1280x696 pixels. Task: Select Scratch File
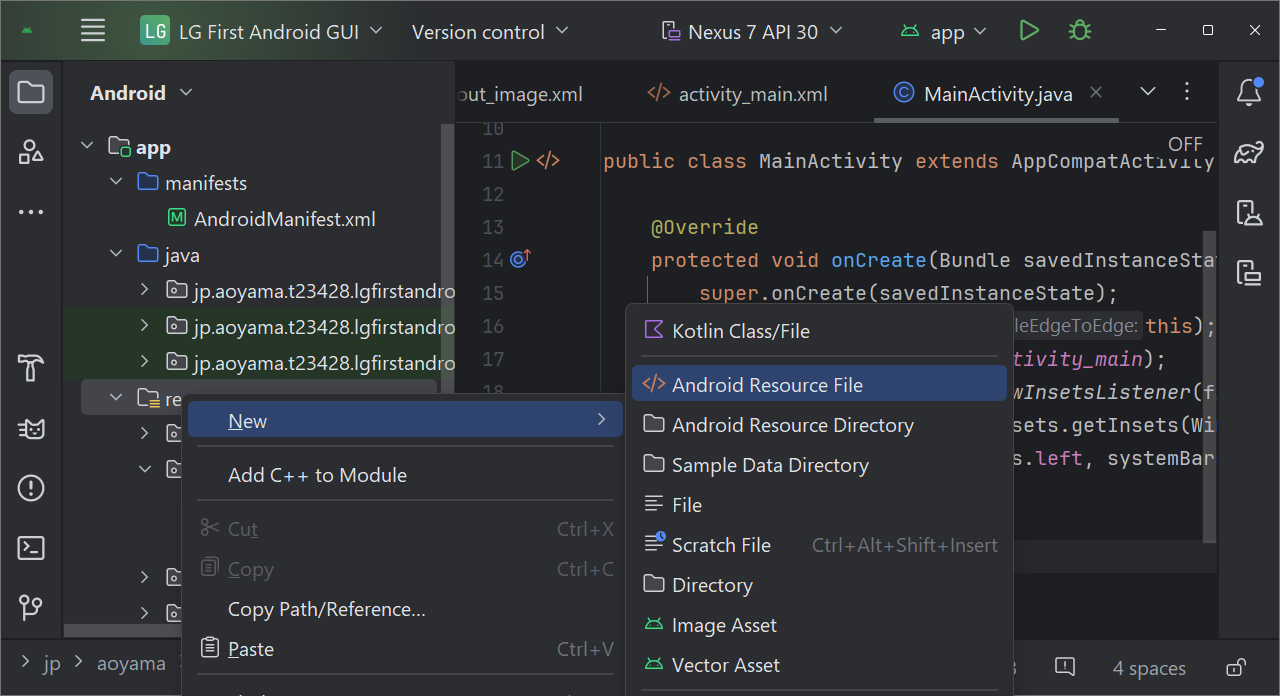(819, 545)
